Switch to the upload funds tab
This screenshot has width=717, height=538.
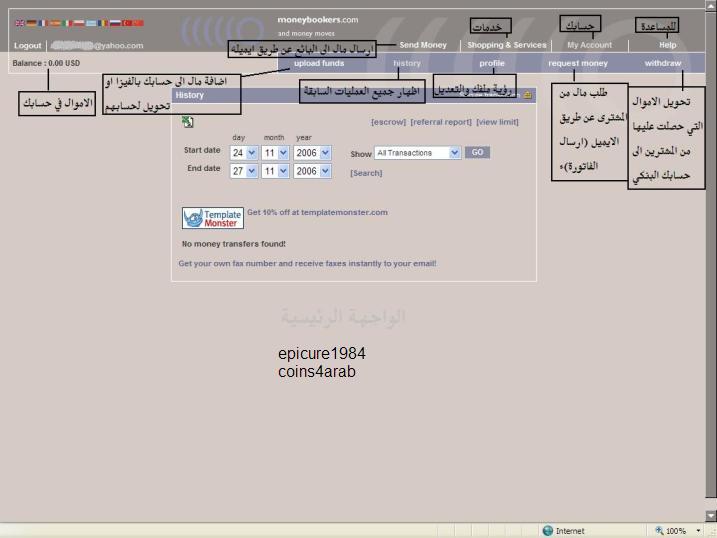point(318,63)
